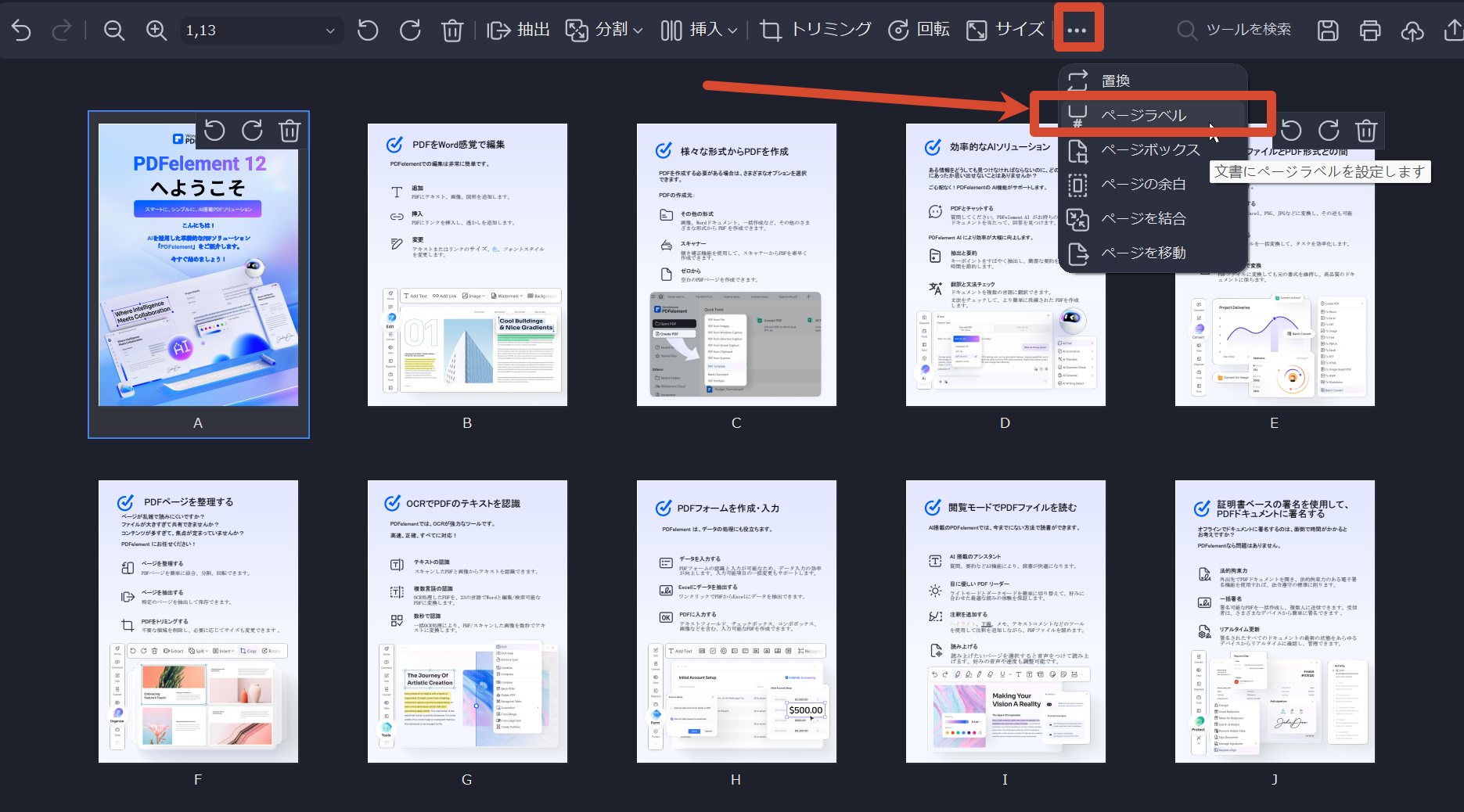Select page J thumbnail about signing PDF documents
1464x812 pixels.
click(1275, 621)
